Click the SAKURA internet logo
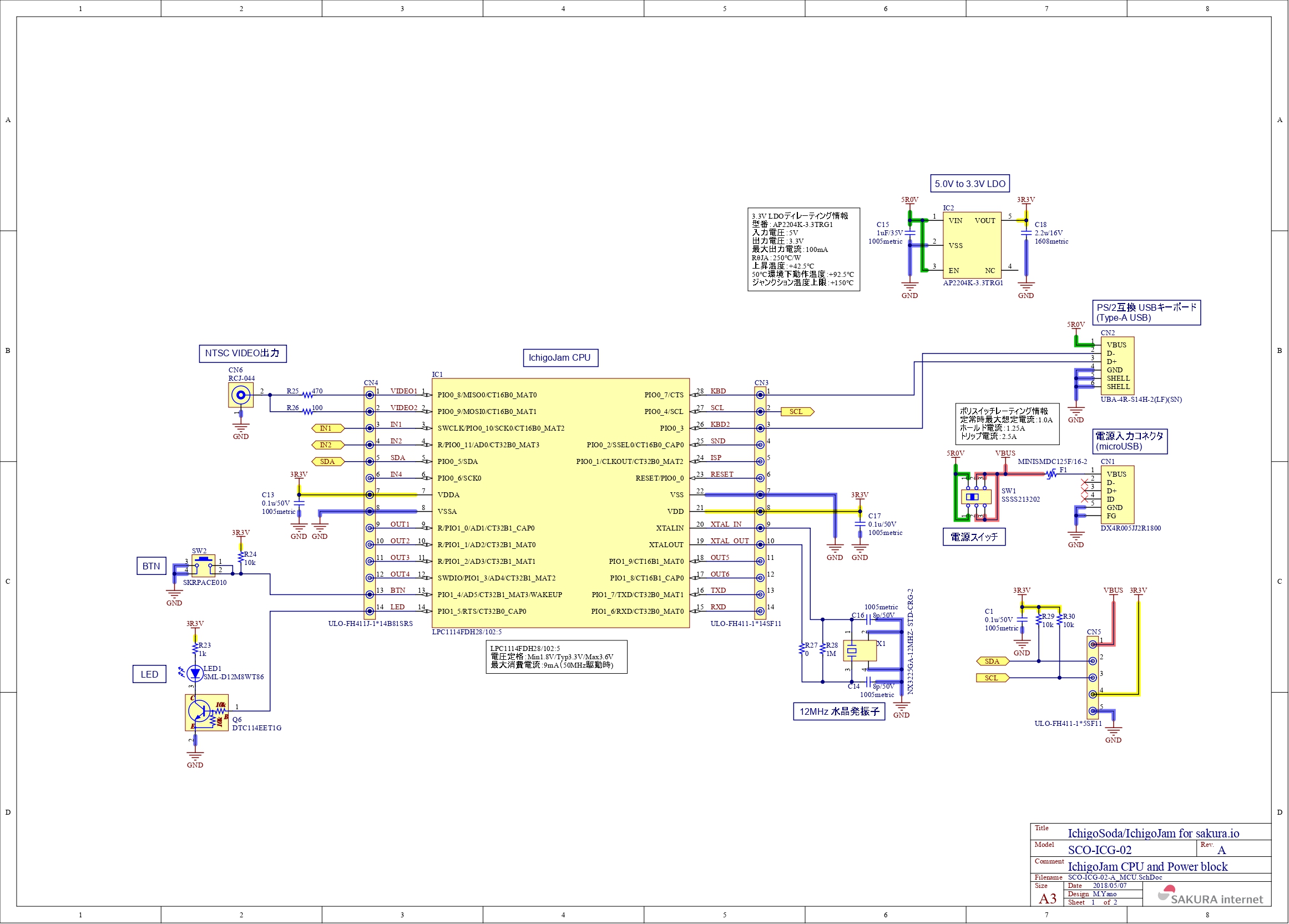The width and height of the screenshot is (1289, 924). (x=1210, y=896)
